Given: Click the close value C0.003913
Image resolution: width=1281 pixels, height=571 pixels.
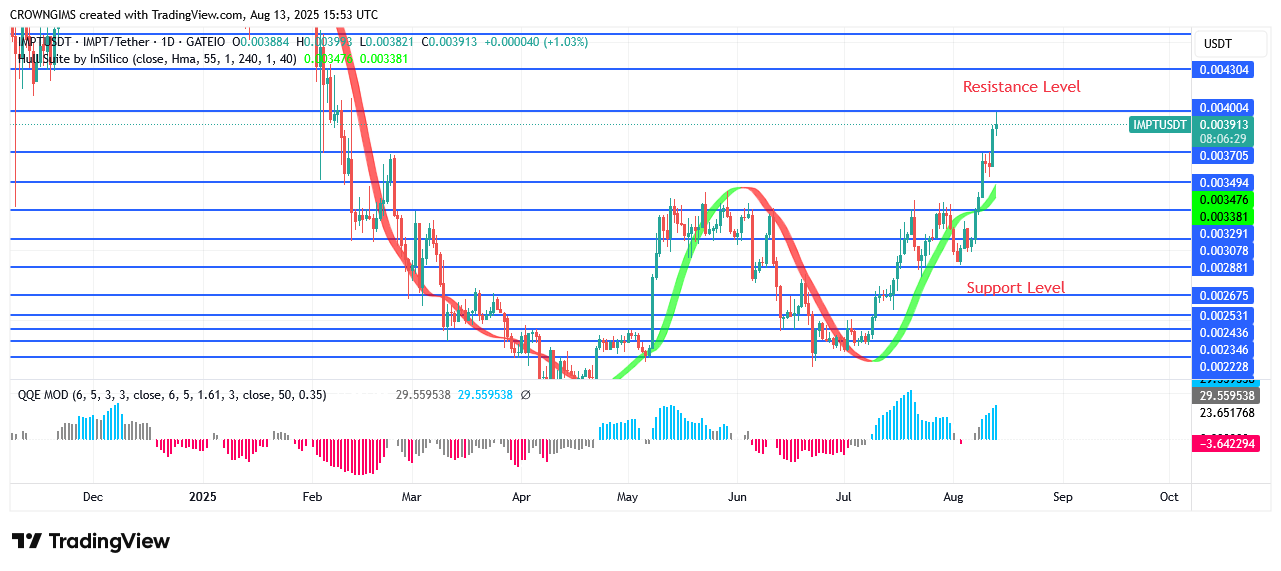Looking at the screenshot, I should [x=451, y=42].
